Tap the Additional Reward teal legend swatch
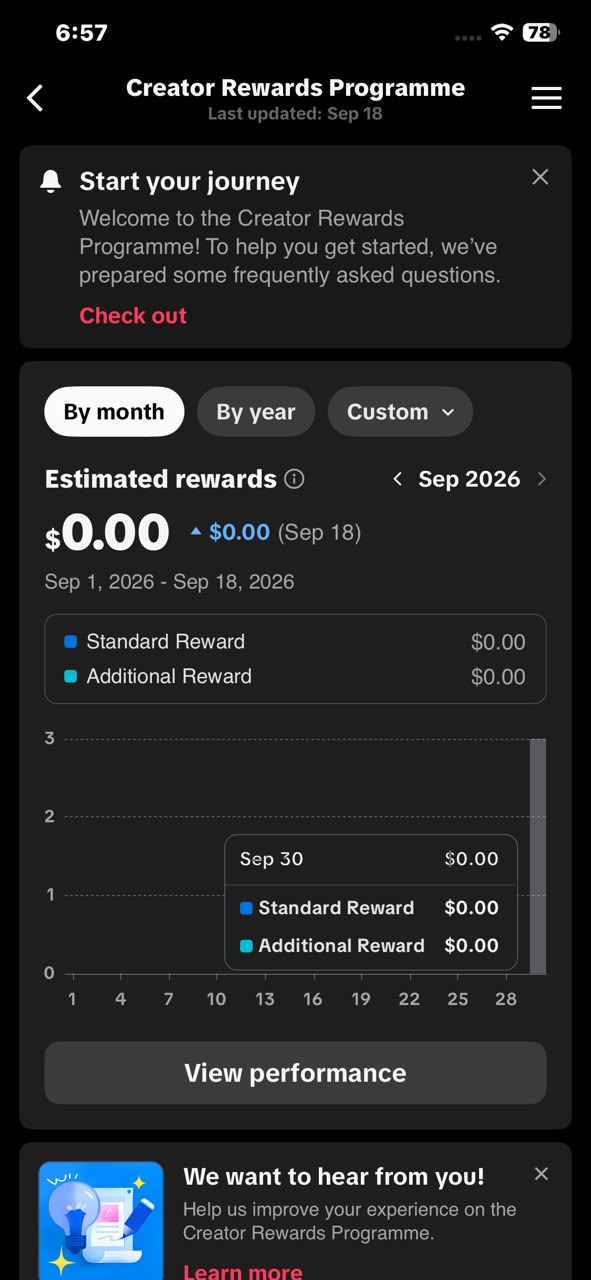The height and width of the screenshot is (1280, 591). (x=70, y=677)
